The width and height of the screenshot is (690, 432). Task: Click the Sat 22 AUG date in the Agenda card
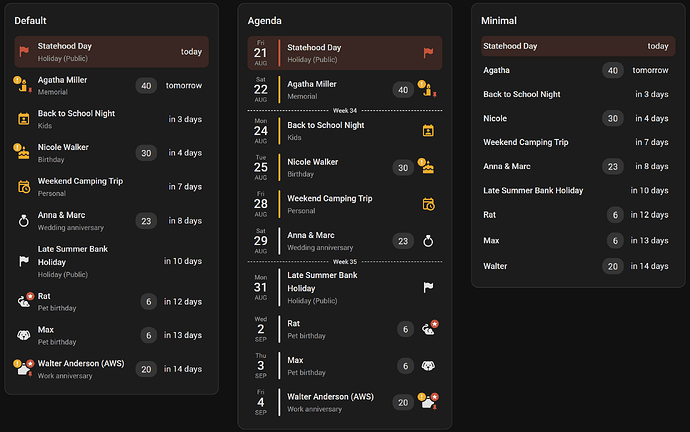point(261,90)
